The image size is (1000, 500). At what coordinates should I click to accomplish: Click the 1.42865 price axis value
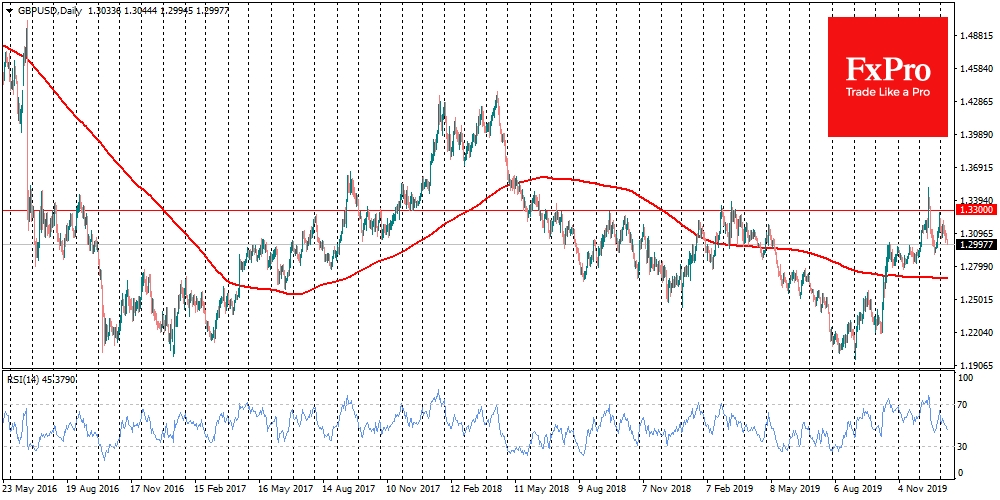click(x=975, y=101)
